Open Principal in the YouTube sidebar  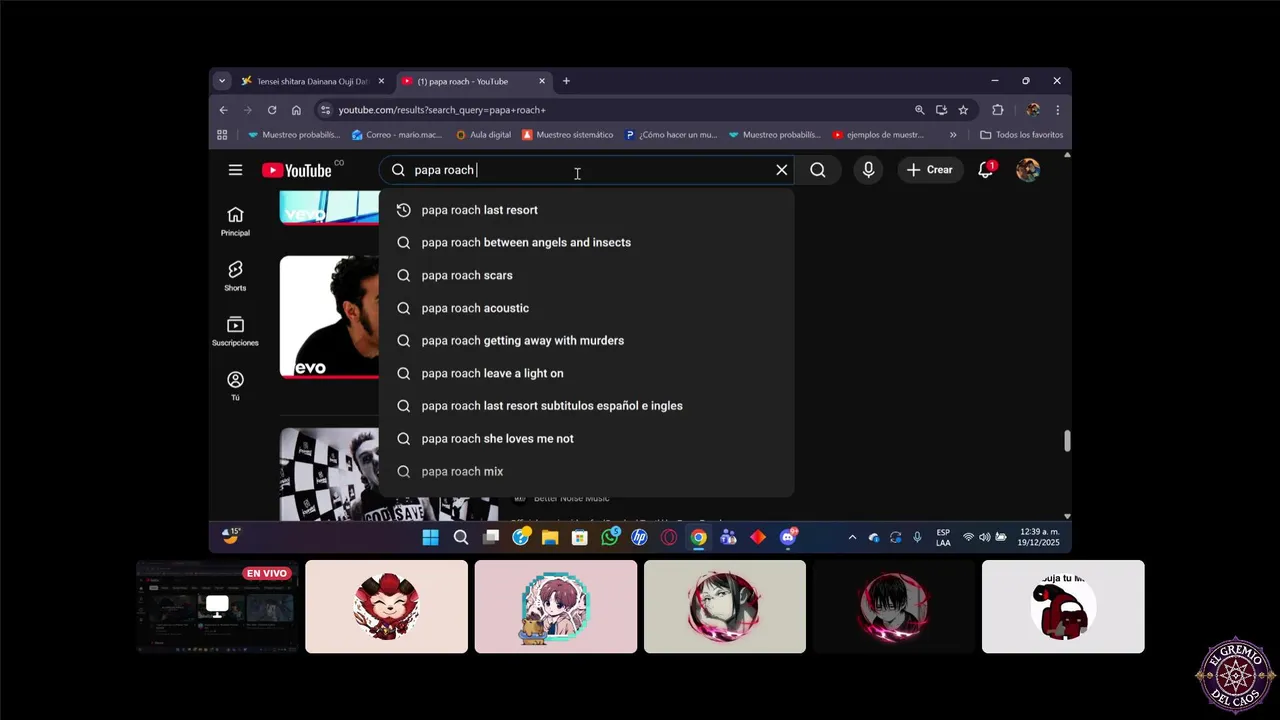pos(235,221)
